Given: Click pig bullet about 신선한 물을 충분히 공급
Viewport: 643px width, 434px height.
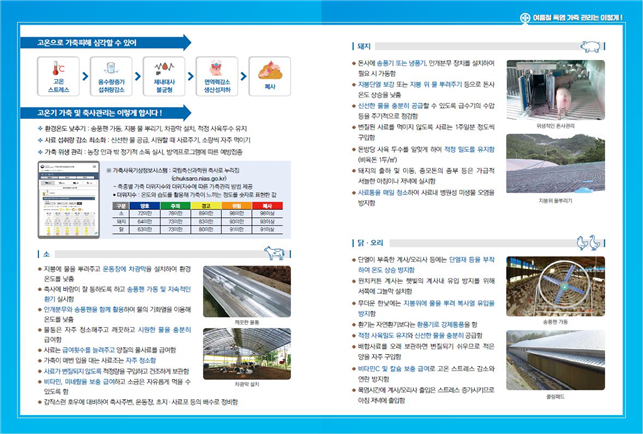Looking at the screenshot, I should (424, 111).
